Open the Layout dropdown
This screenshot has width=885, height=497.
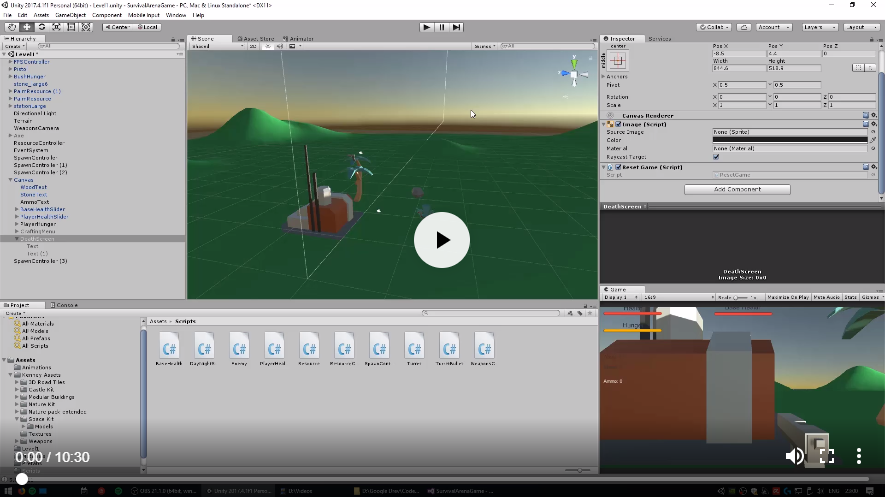tap(861, 27)
